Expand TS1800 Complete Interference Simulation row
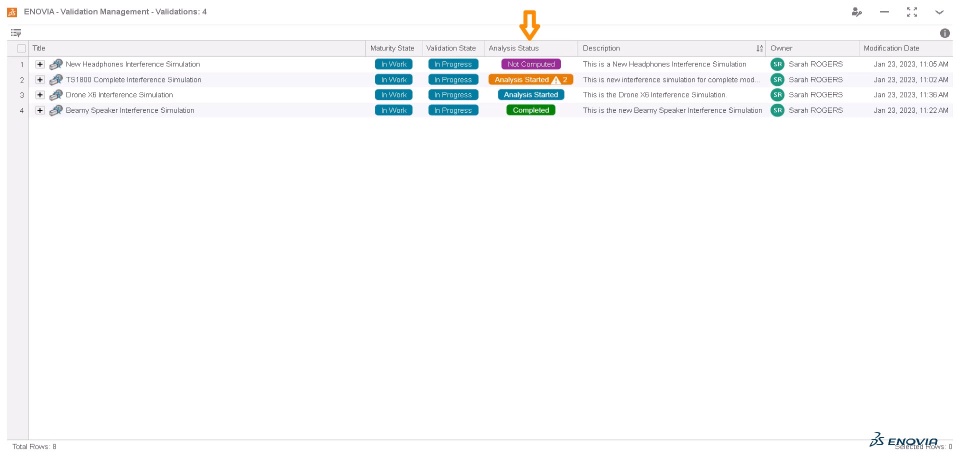Viewport: 960px width, 459px height. pos(40,80)
